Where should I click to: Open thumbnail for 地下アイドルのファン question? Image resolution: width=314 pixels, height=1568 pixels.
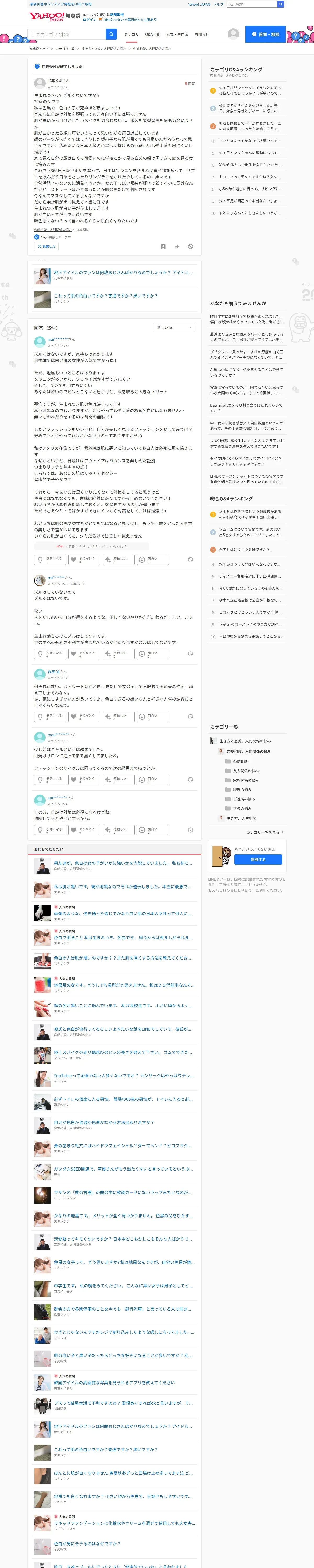click(42, 276)
